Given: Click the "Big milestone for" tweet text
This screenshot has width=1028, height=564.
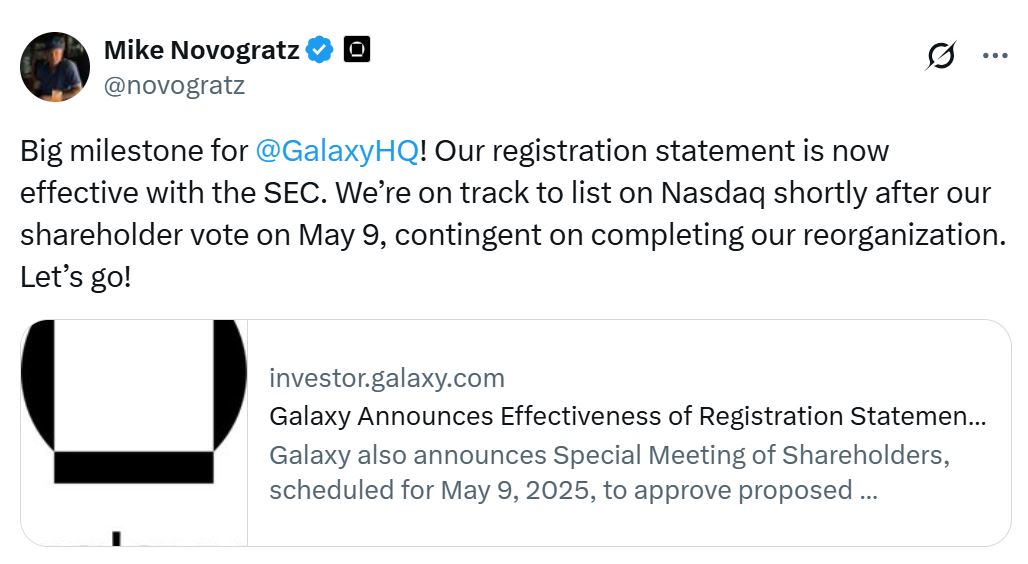Looking at the screenshot, I should coord(134,151).
